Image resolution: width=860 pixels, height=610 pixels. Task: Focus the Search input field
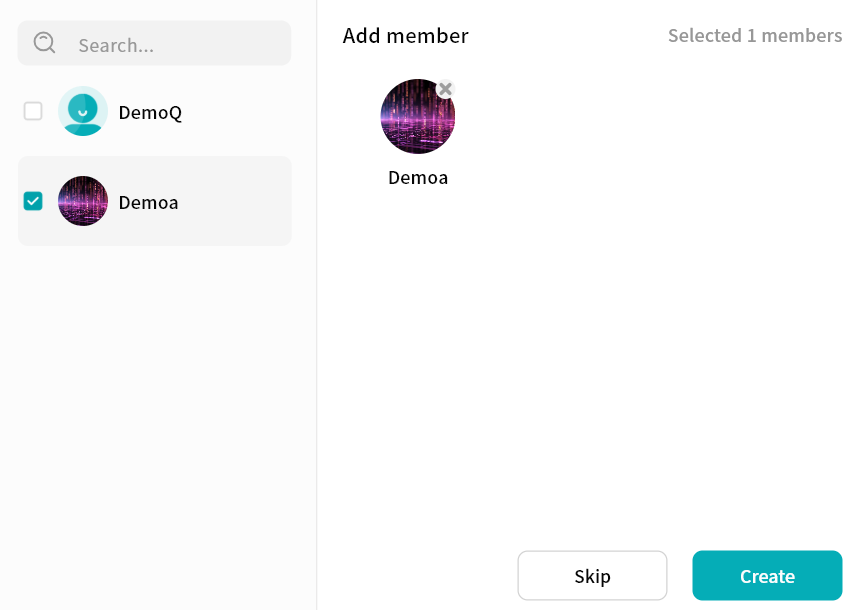click(170, 44)
